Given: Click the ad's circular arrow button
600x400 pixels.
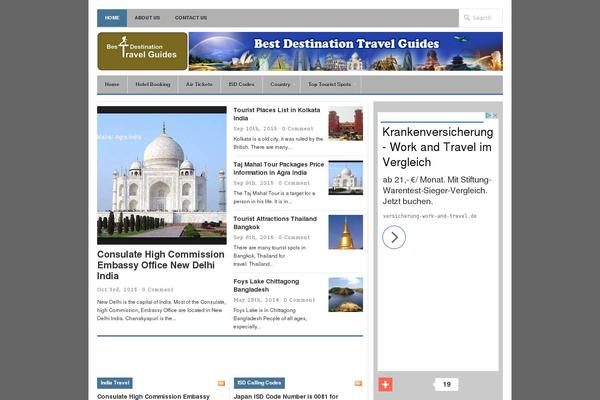Looking at the screenshot, I should (x=394, y=237).
